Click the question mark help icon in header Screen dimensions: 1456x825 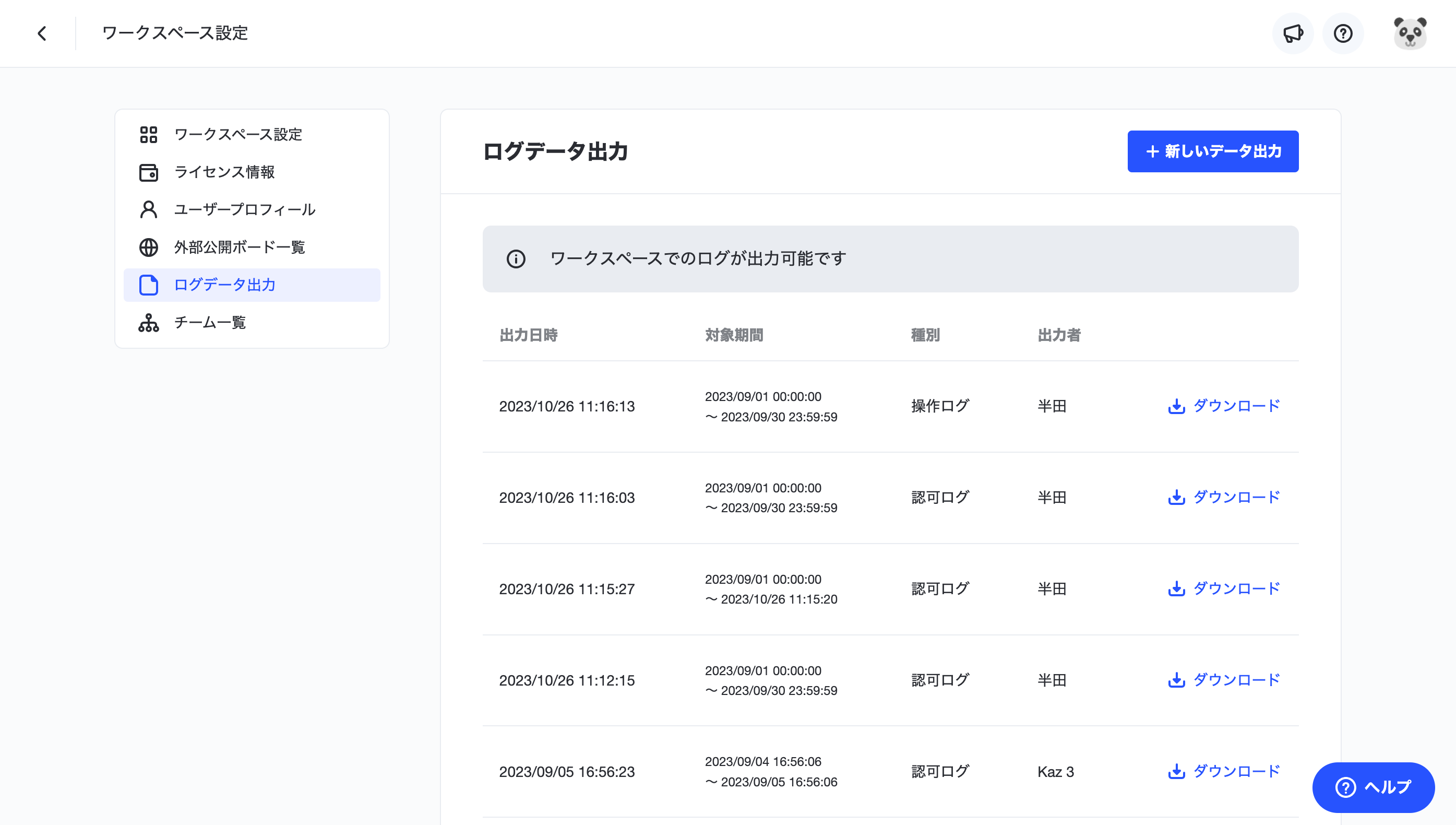1343,33
